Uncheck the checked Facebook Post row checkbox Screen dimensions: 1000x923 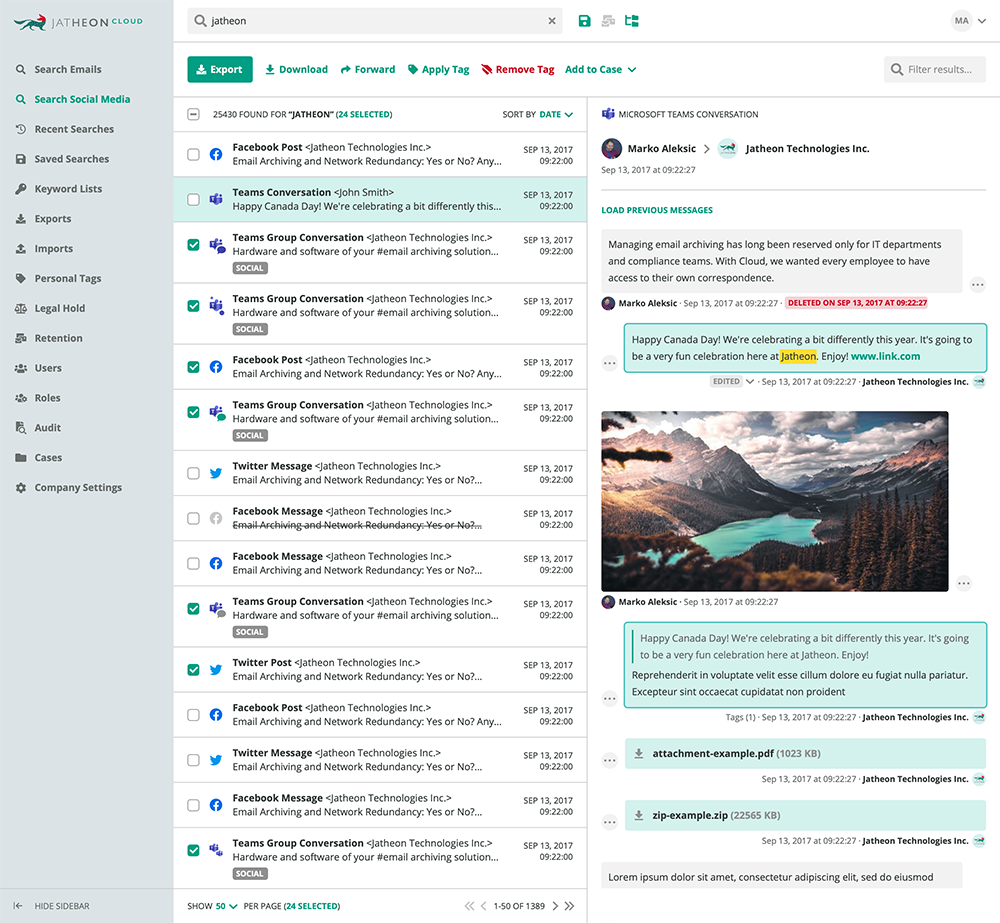193,367
